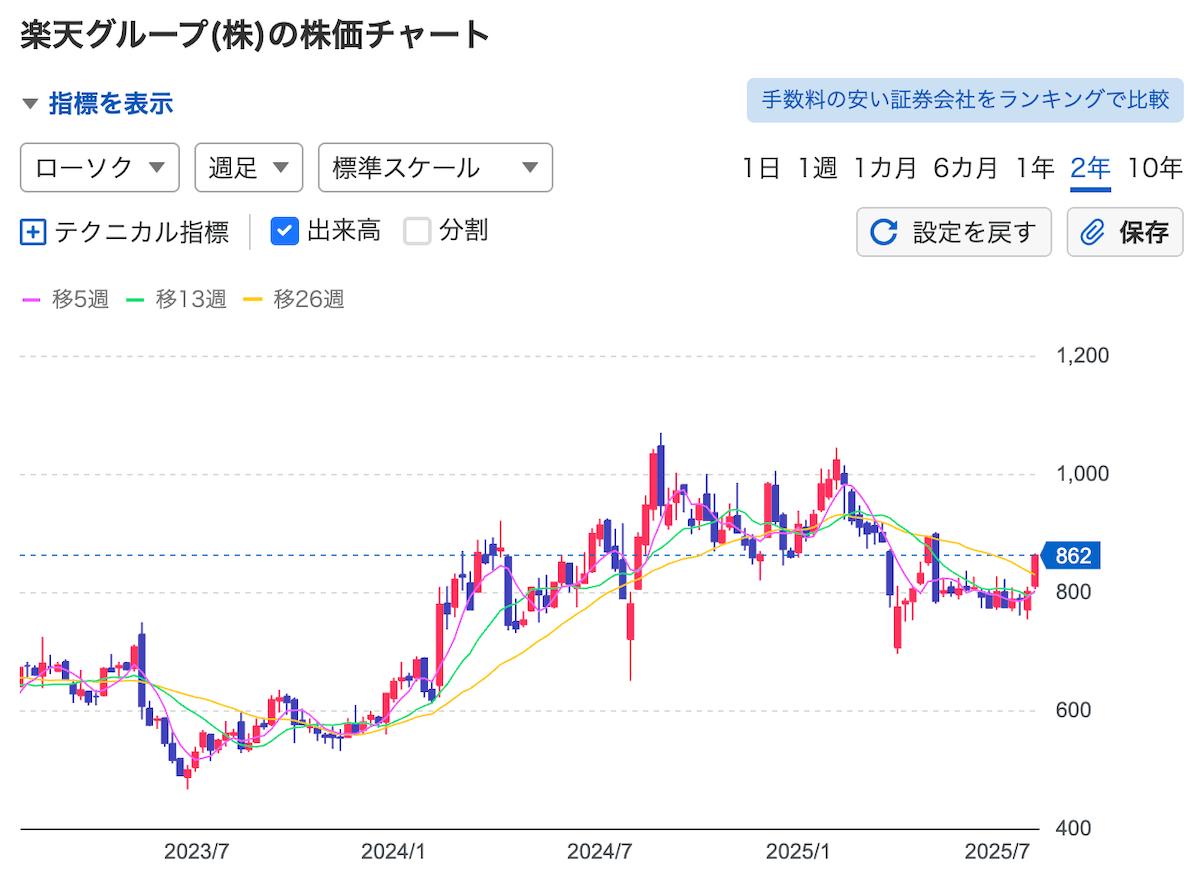Click the 1,000 price axis label
1200x883 pixels.
point(1082,474)
